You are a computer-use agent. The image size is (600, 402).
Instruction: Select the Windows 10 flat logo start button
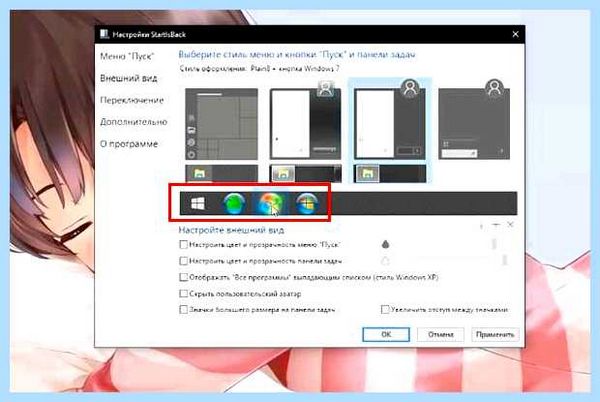click(197, 203)
